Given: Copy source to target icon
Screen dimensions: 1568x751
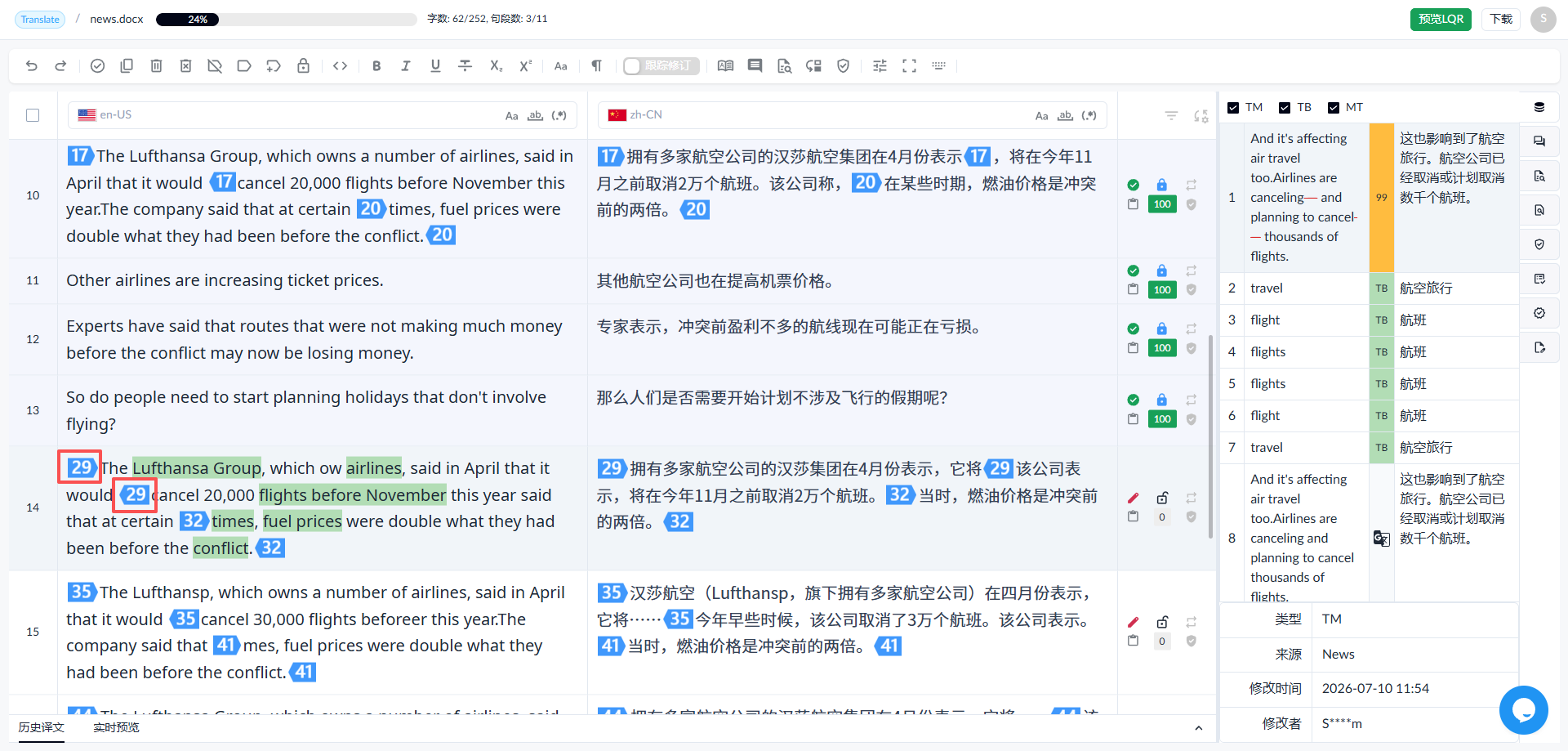Looking at the screenshot, I should coord(127,66).
